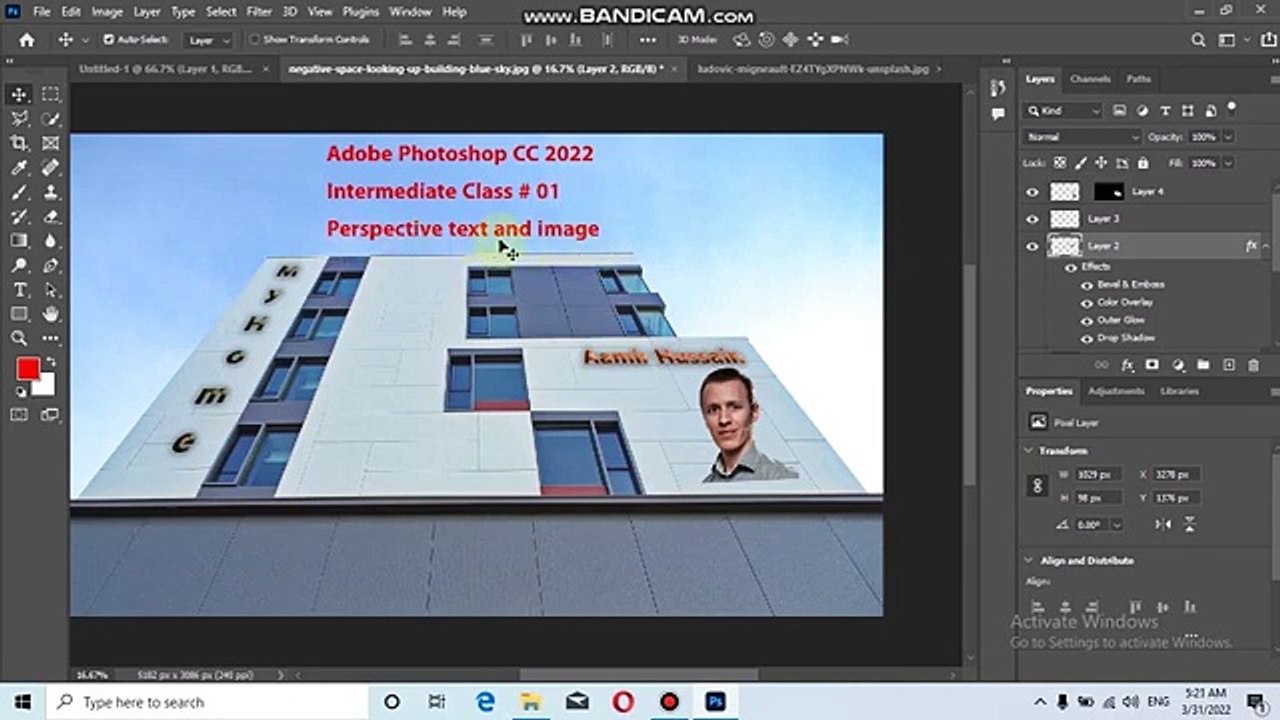Select the Zoom tool in toolbar
1280x720 pixels.
19,339
